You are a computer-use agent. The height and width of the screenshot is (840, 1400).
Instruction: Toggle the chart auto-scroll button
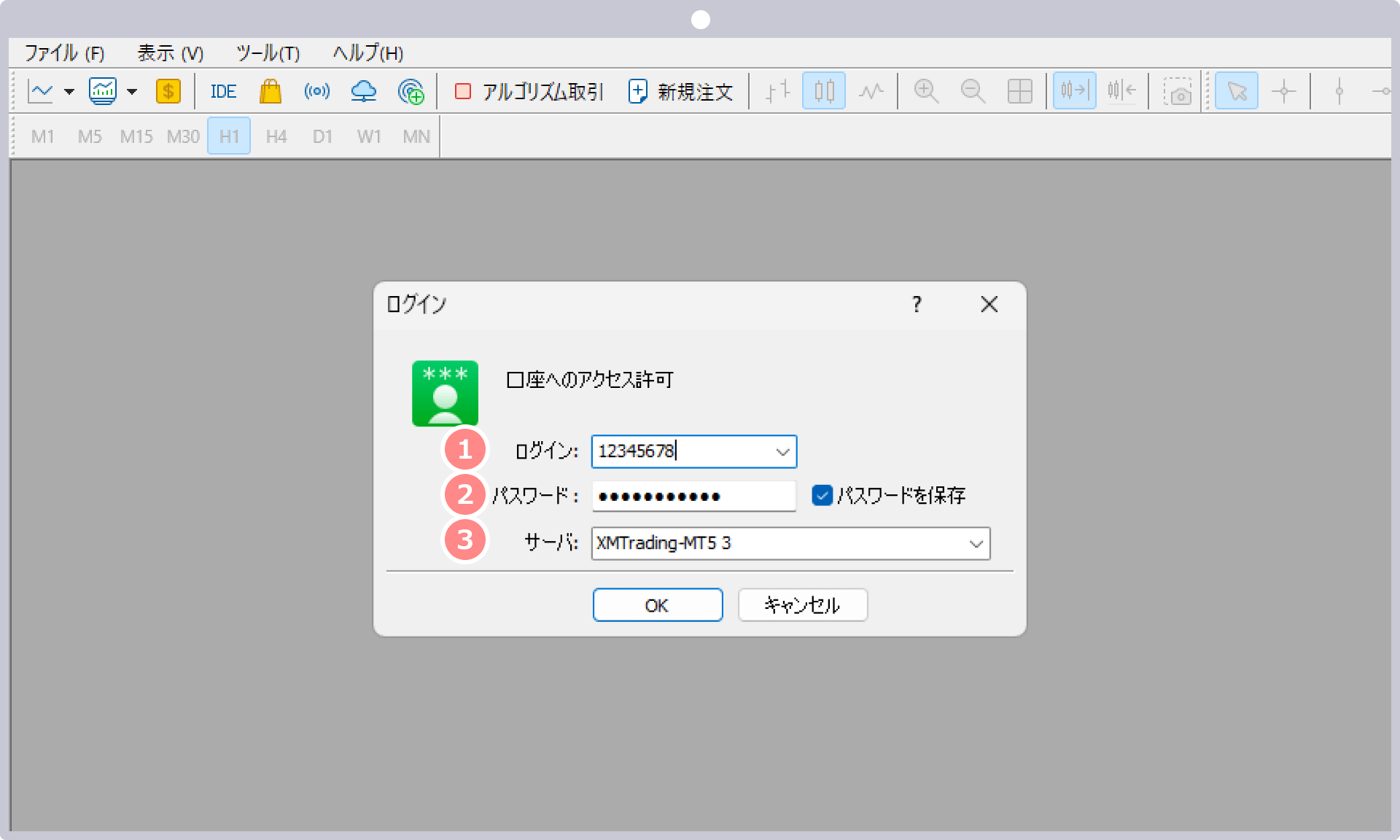point(1073,91)
